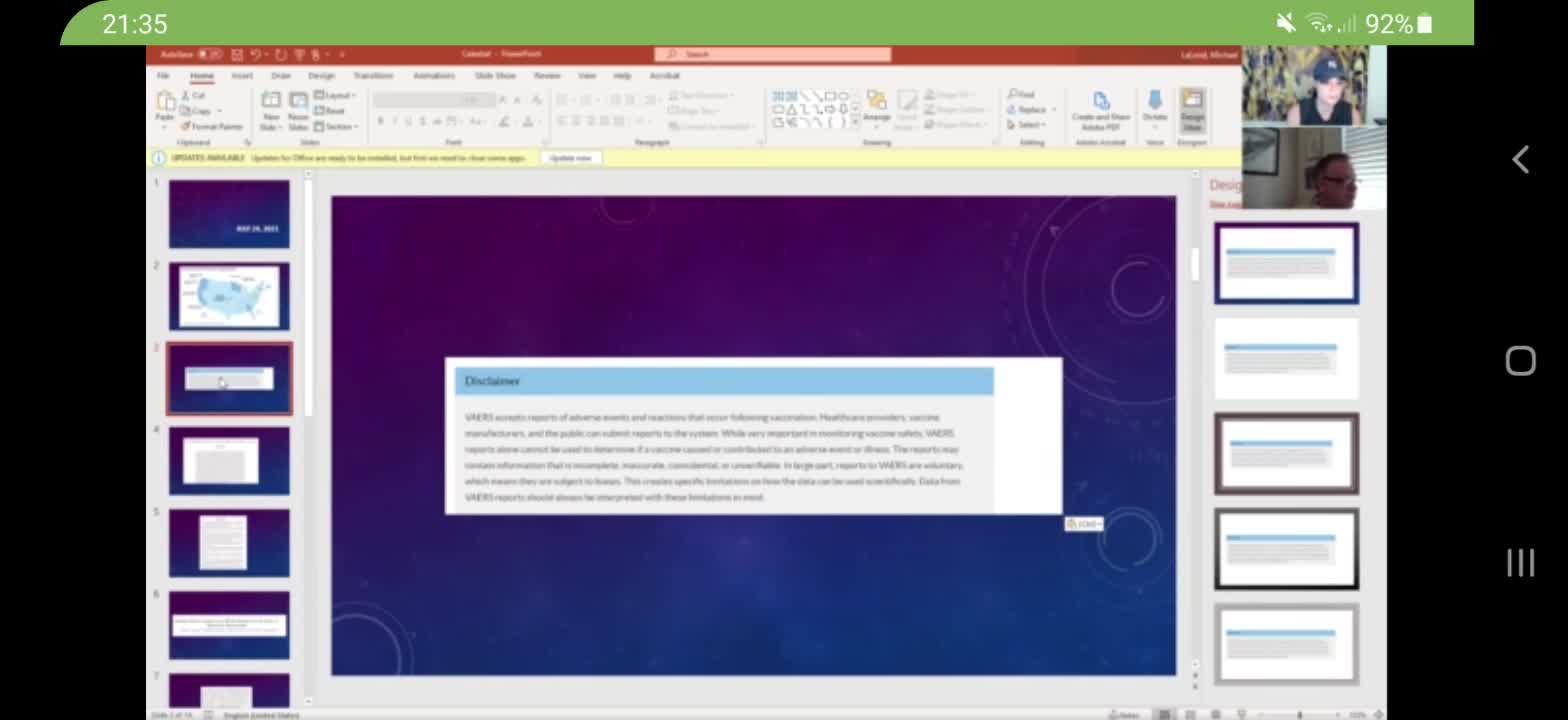
Task: Open the Font Color dropdown arrow
Action: coord(540,121)
